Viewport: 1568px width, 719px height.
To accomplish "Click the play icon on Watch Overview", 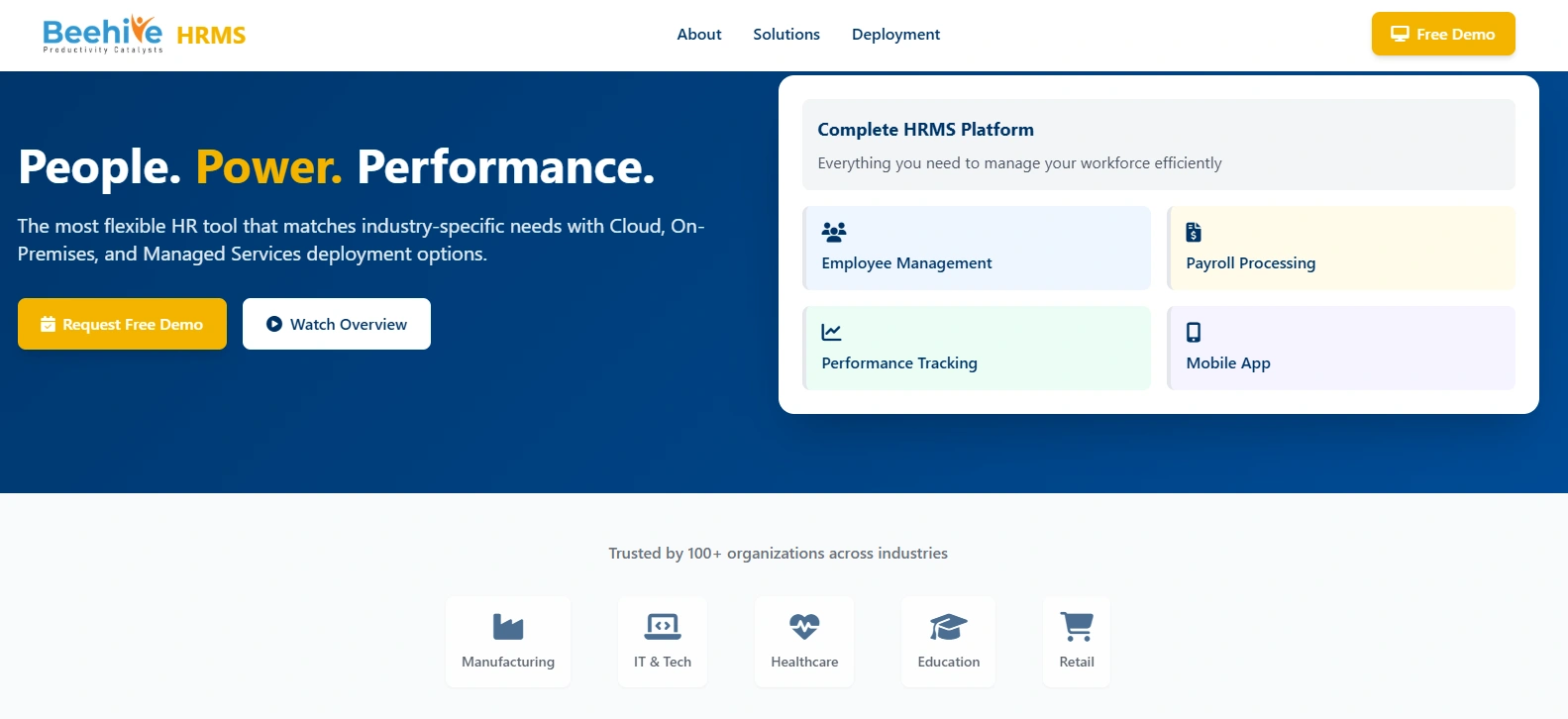I will click(x=274, y=324).
